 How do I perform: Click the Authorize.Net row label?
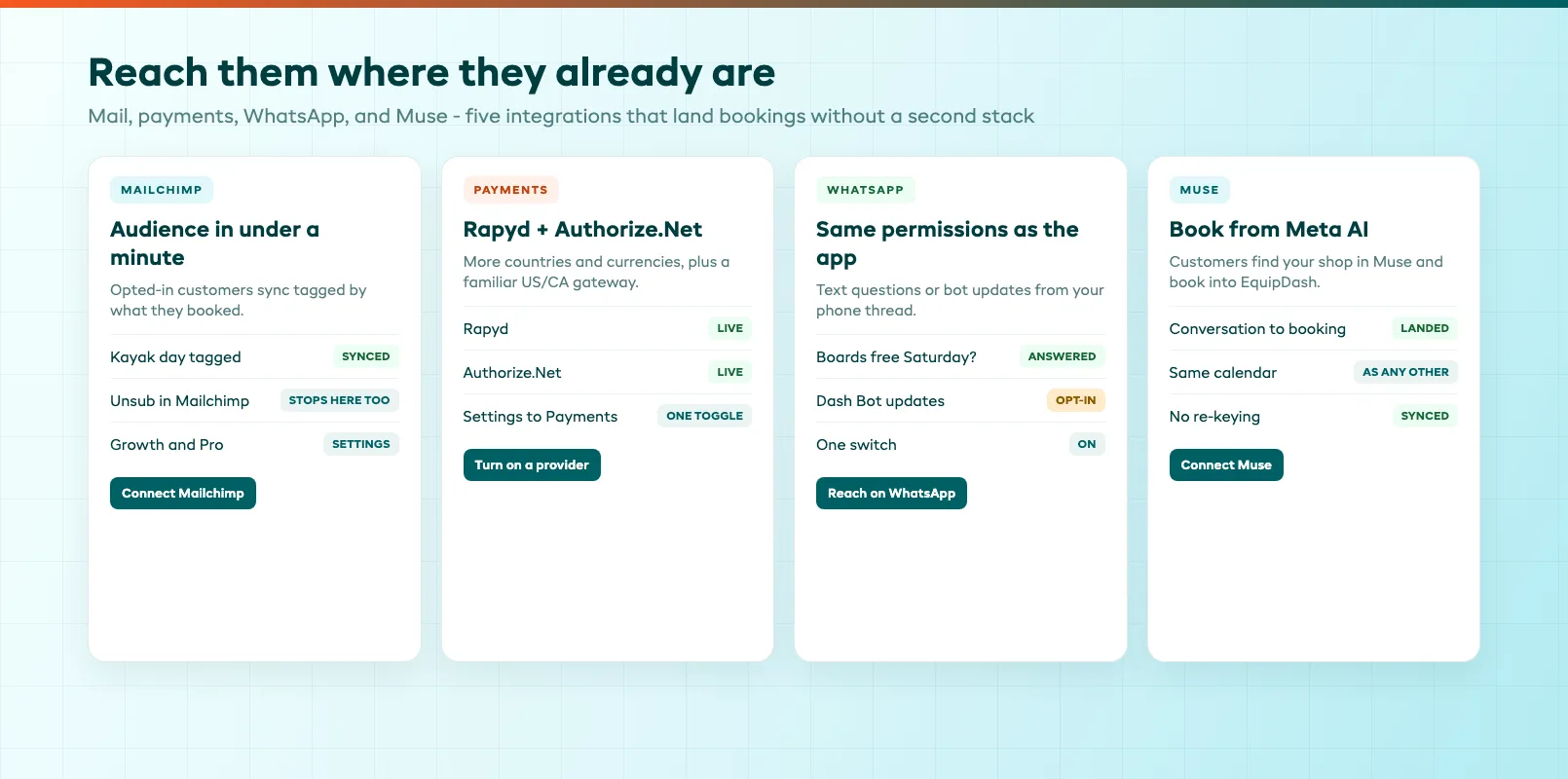click(512, 373)
